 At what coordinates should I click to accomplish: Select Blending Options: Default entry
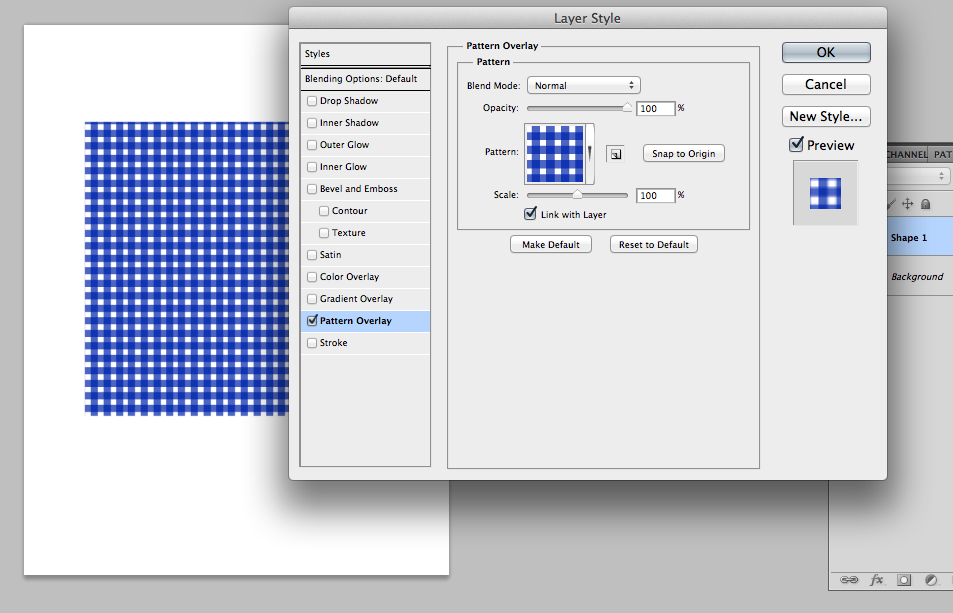click(x=365, y=79)
